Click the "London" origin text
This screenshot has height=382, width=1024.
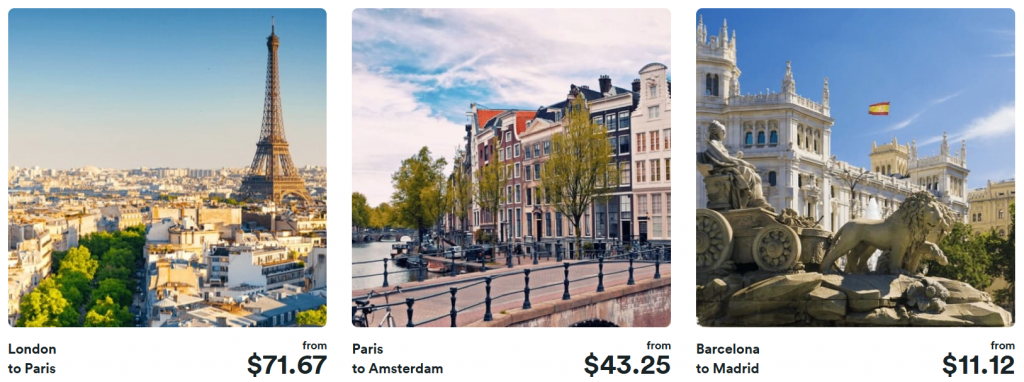point(32,349)
